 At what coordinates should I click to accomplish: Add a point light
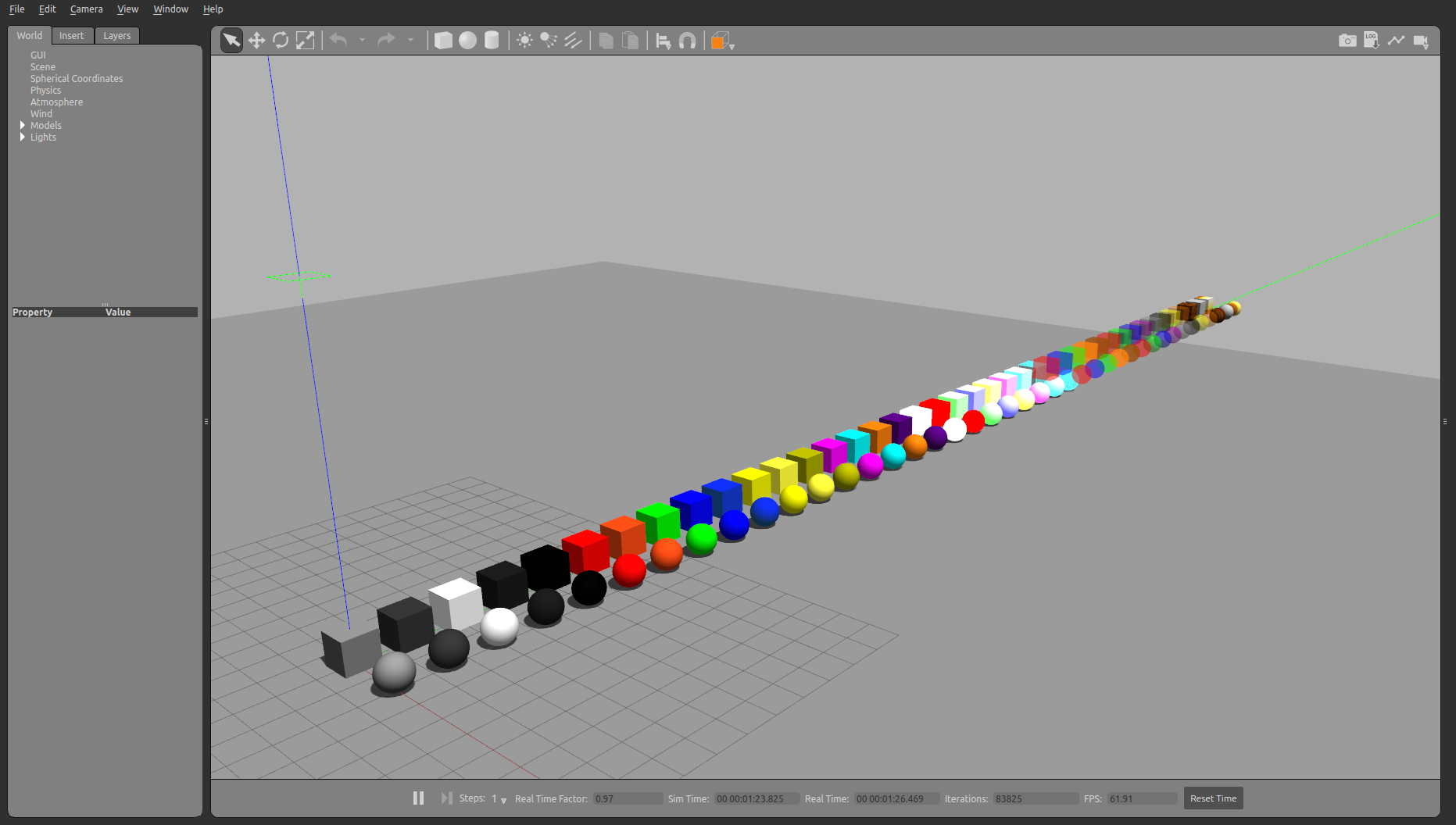point(524,41)
